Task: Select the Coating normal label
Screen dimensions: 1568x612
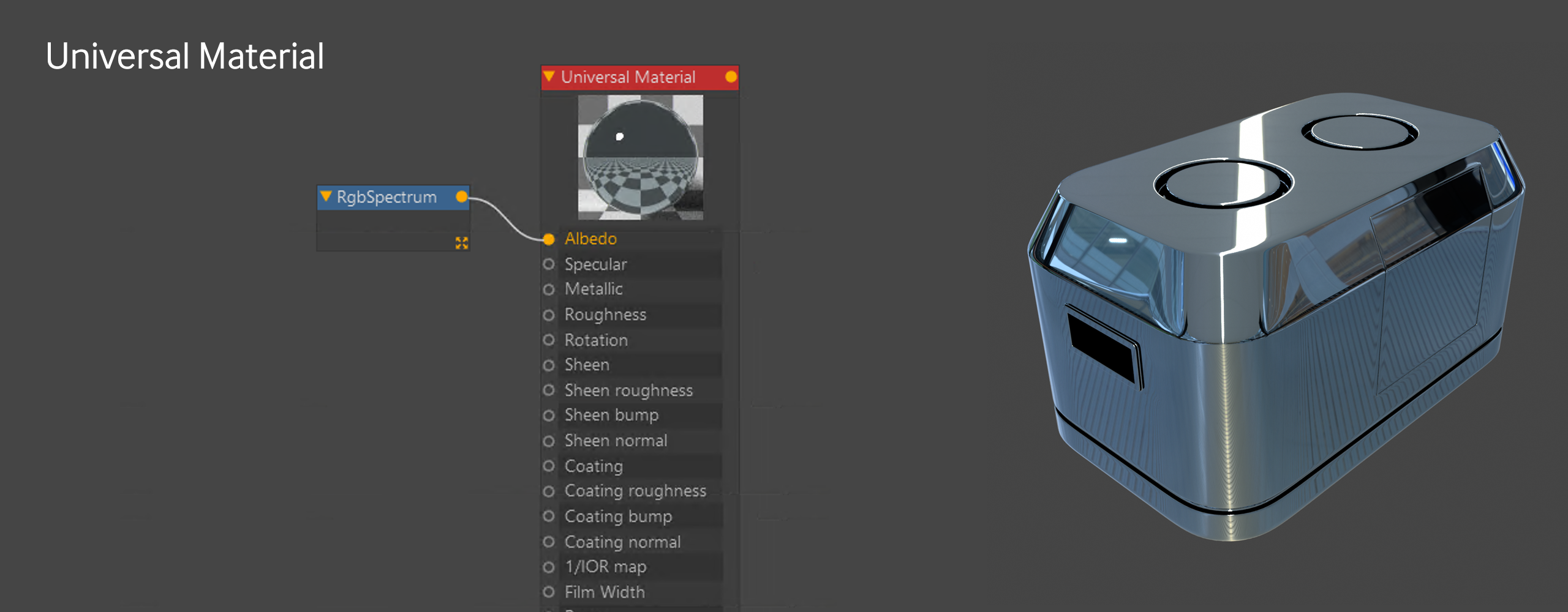Action: click(x=622, y=542)
